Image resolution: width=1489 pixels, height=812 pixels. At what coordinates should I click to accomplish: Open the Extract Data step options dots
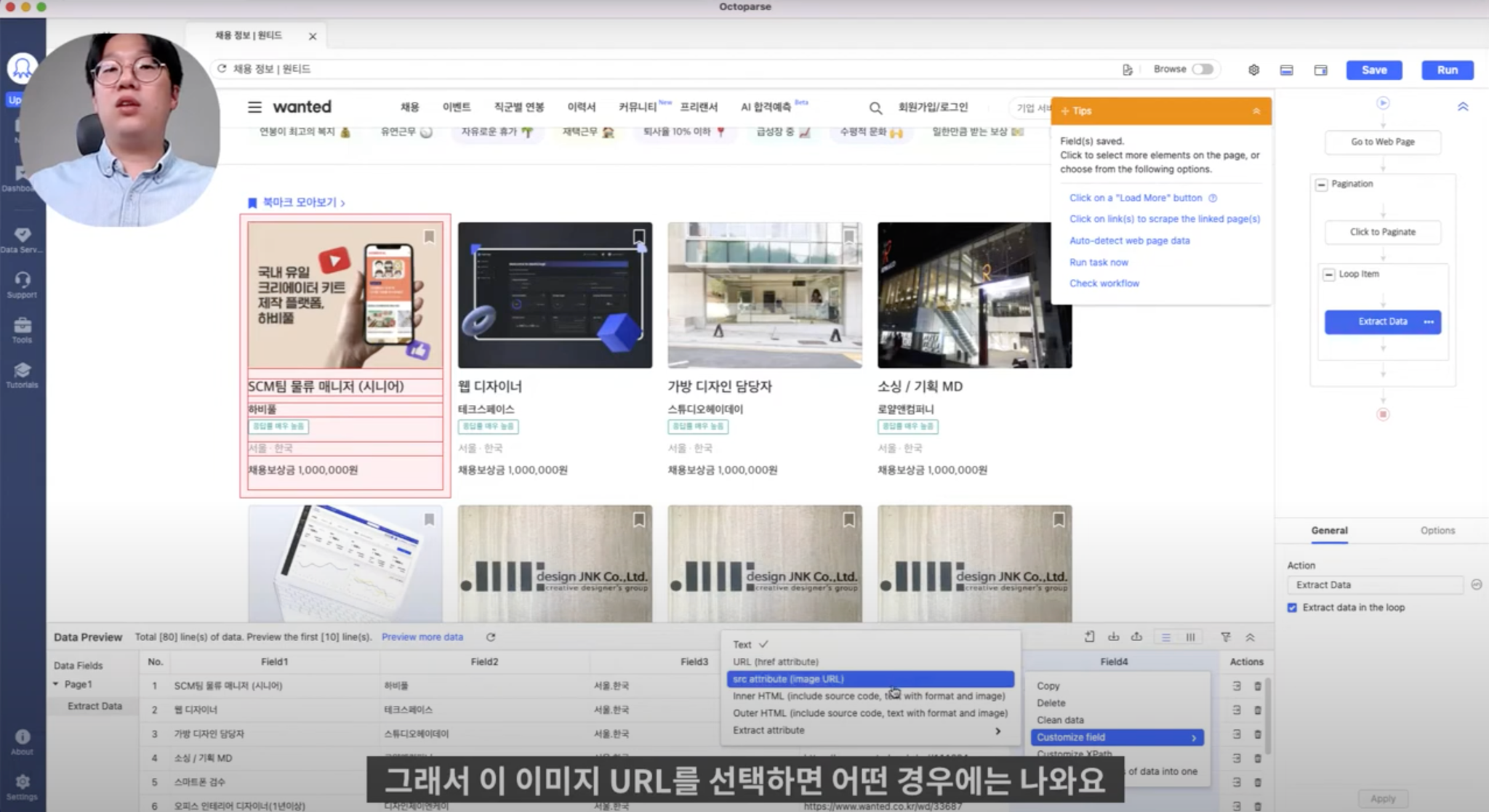coord(1429,322)
